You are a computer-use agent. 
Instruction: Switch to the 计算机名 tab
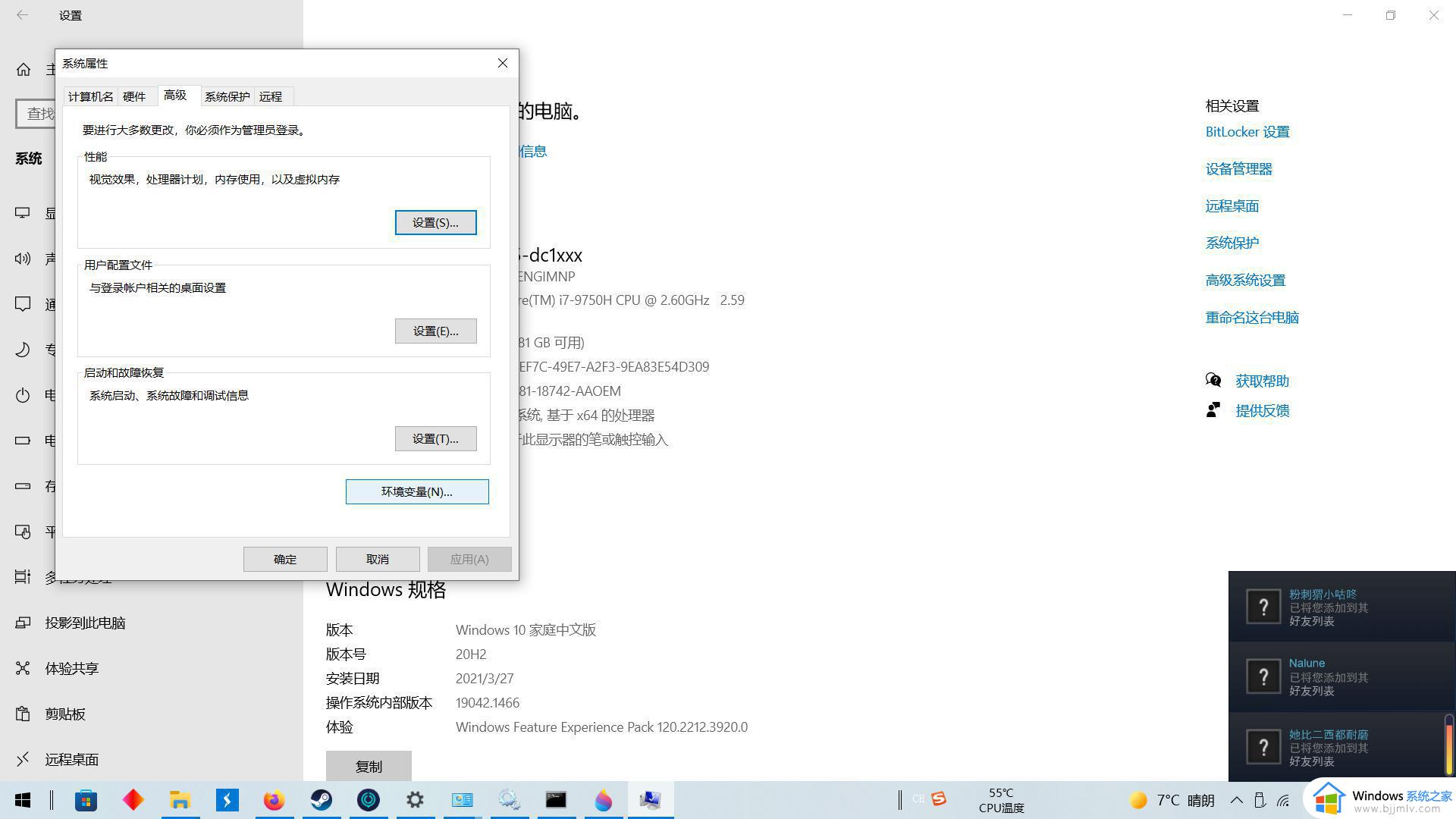(90, 96)
